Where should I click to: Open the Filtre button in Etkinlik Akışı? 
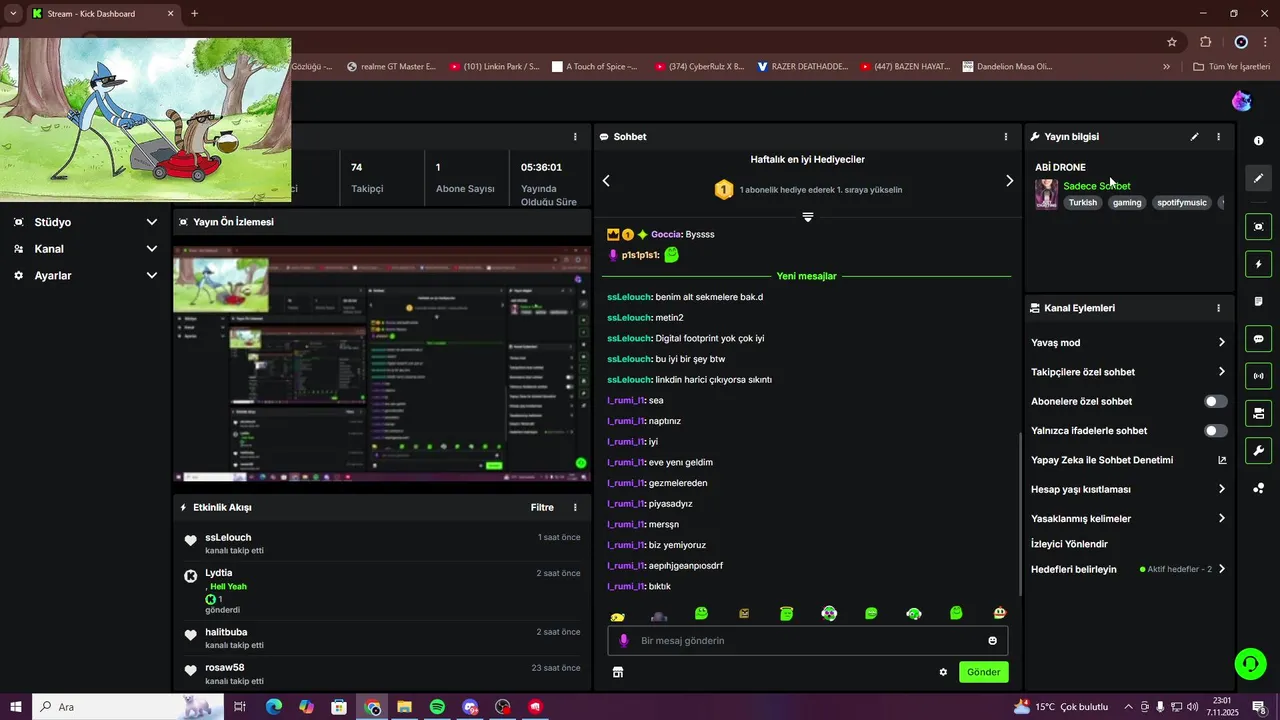[x=542, y=508]
